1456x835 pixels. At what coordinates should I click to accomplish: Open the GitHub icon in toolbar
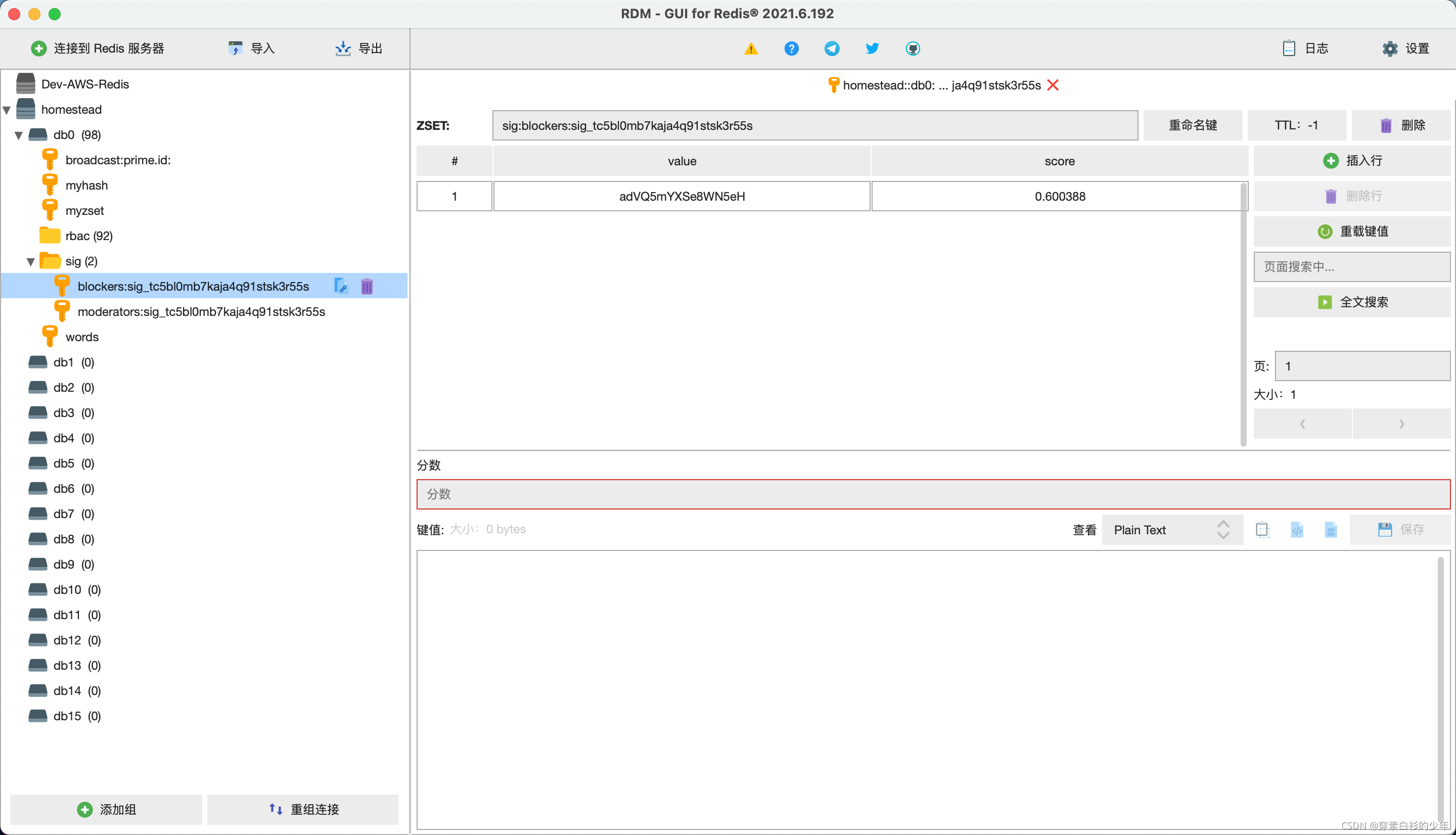[913, 48]
